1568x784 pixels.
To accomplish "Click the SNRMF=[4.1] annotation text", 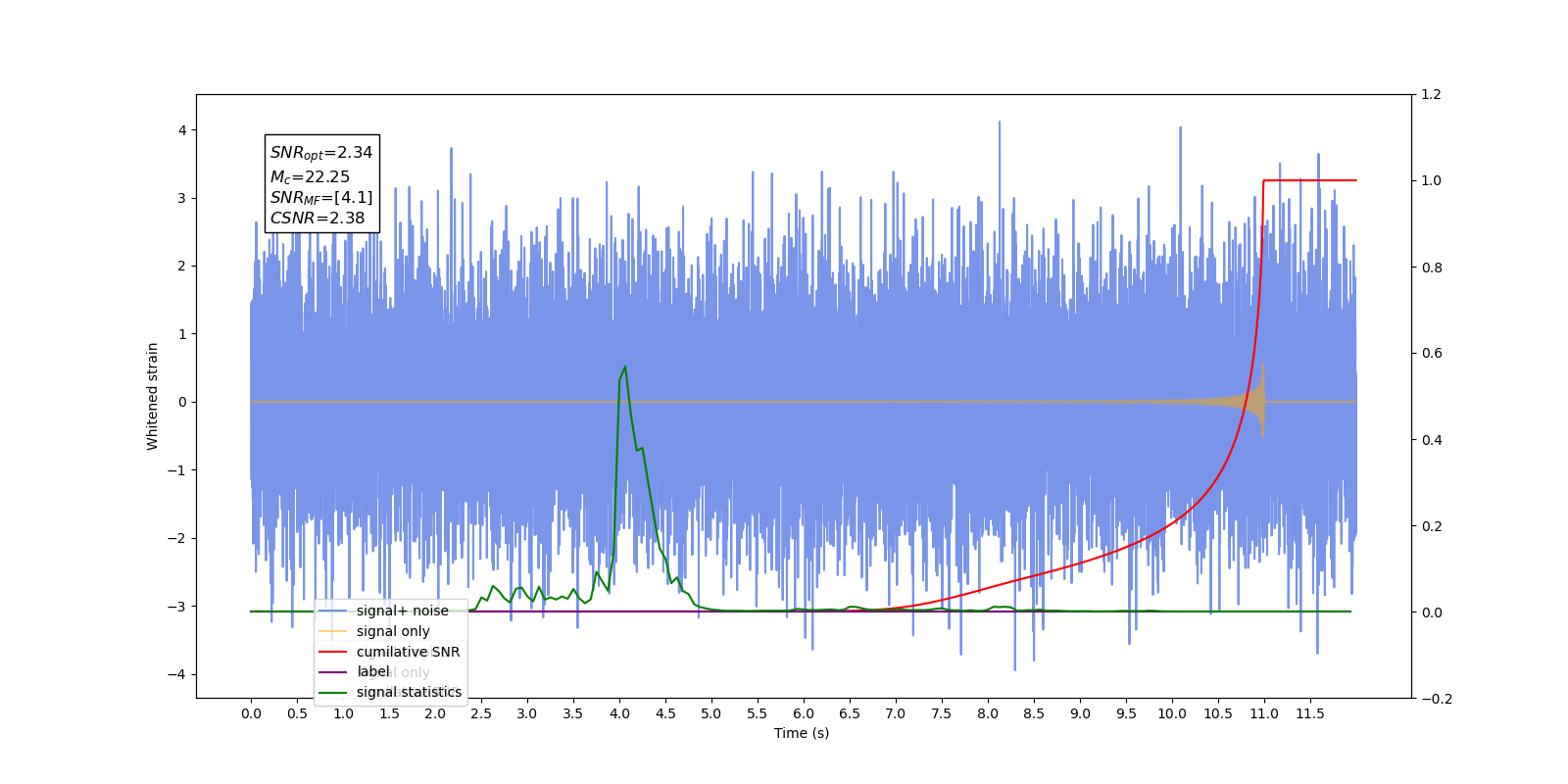I will coord(321,198).
